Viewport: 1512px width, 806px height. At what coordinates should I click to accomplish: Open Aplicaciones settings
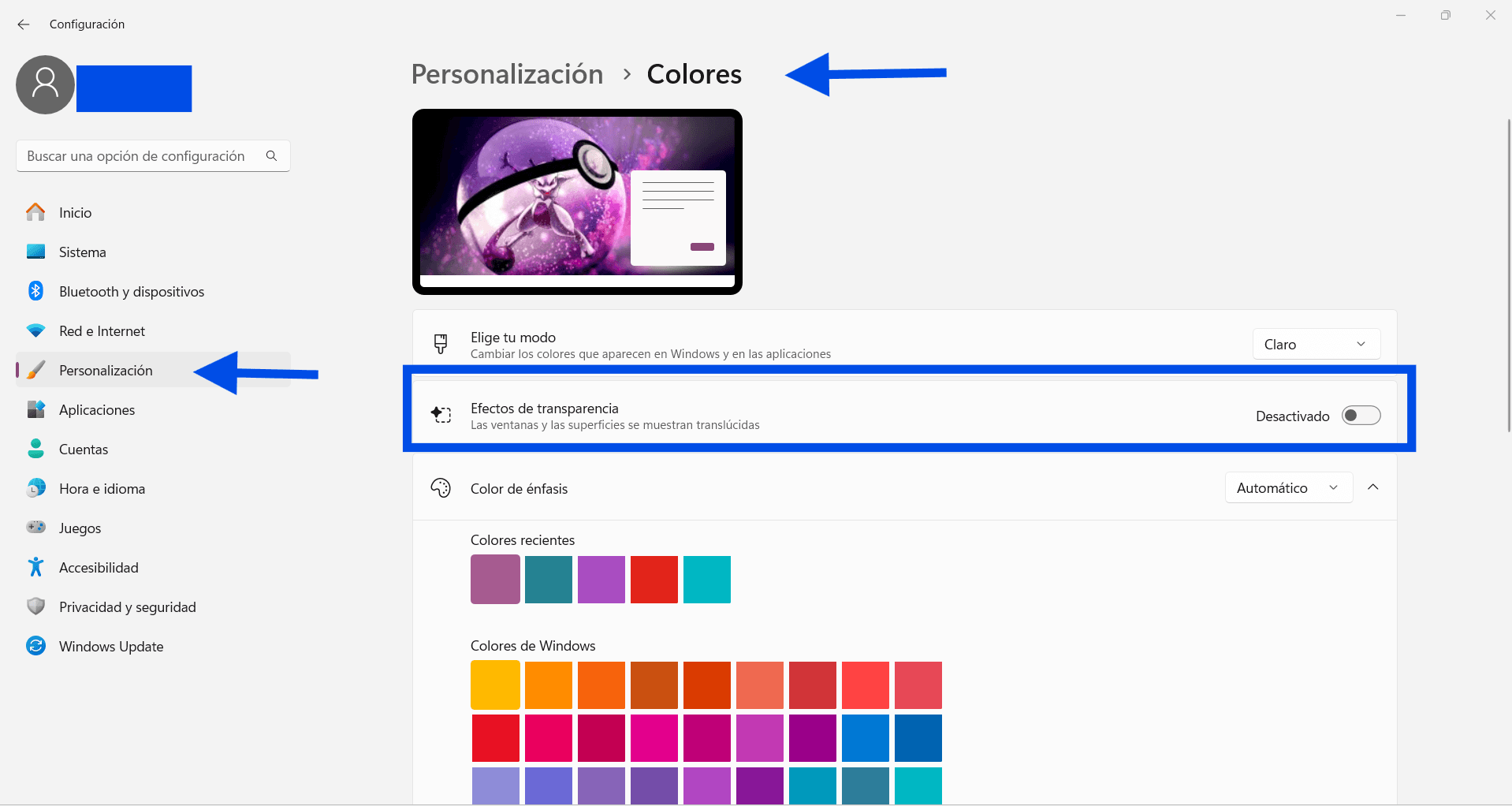point(153,409)
